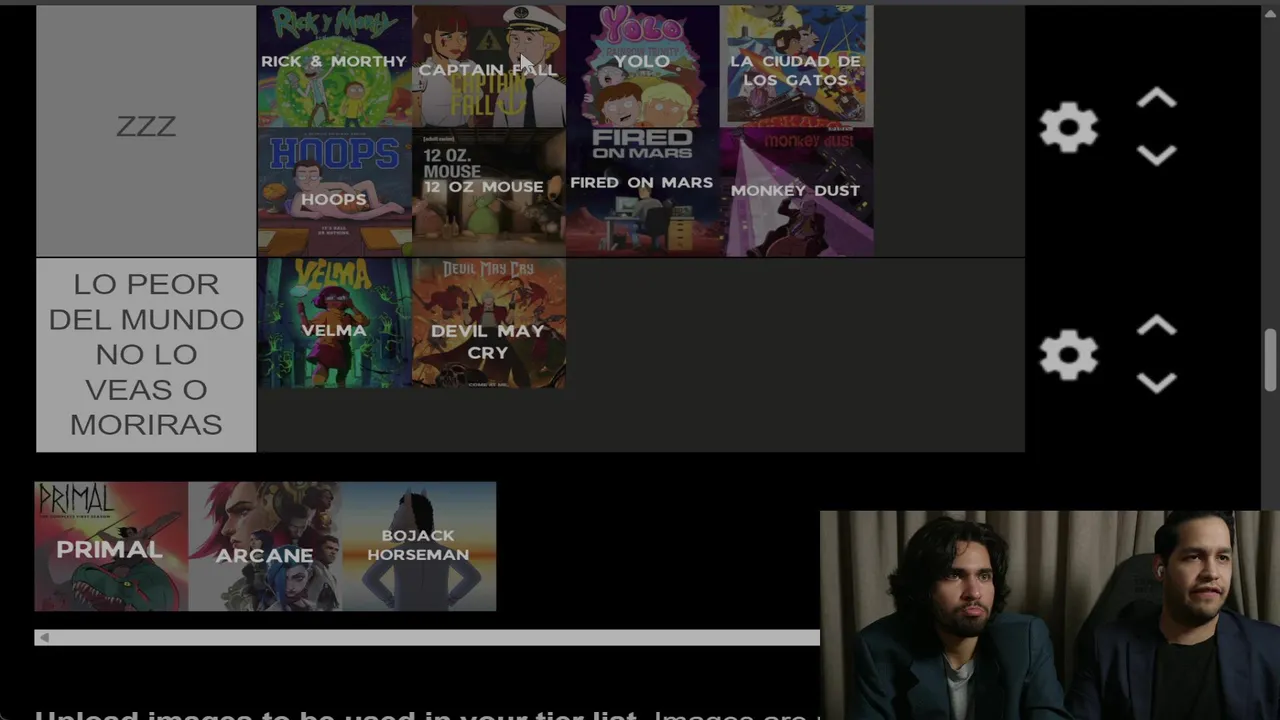Select the Captain Fall thumbnail

click(488, 66)
